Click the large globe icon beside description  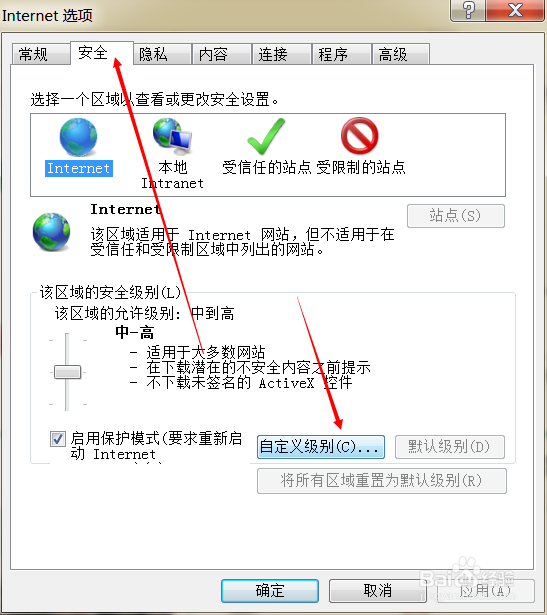point(51,231)
